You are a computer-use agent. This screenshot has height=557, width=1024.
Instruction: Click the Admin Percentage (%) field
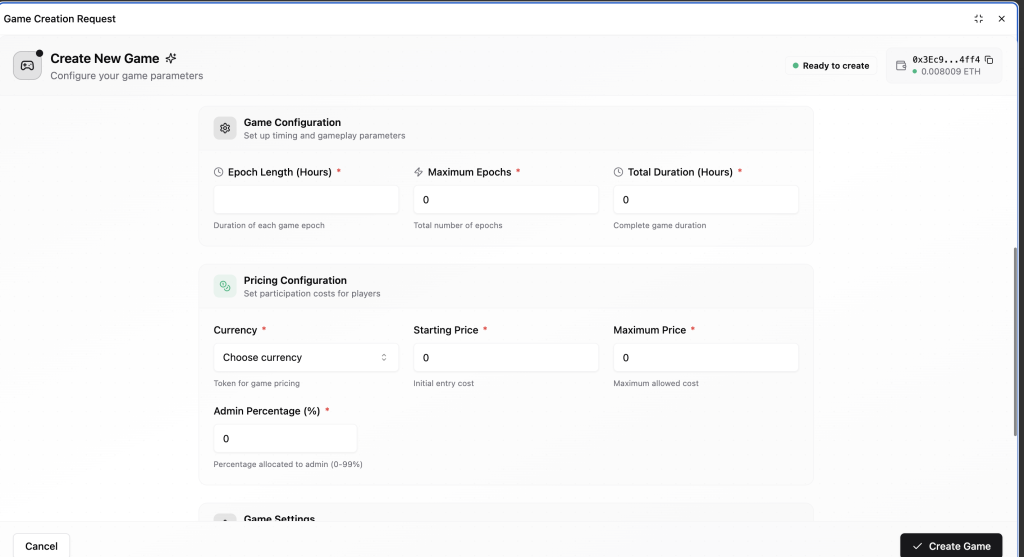pyautogui.click(x=285, y=439)
